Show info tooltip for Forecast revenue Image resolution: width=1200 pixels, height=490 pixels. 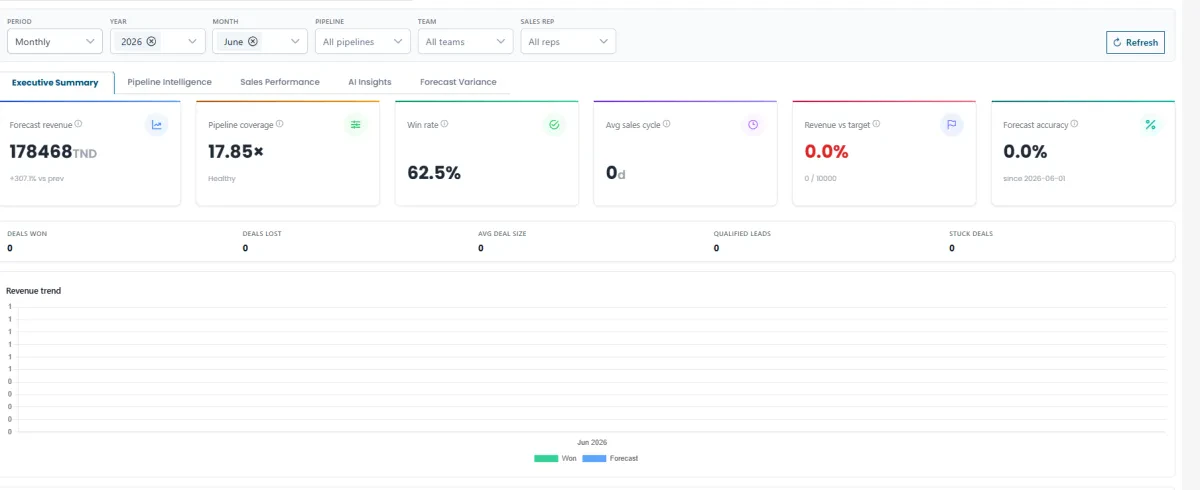coord(78,124)
